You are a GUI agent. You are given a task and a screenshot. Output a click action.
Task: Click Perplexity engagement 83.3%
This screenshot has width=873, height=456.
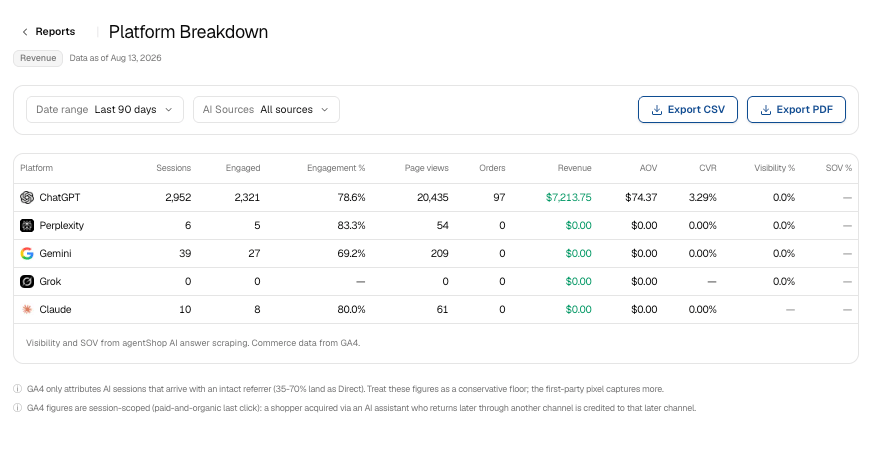(351, 225)
